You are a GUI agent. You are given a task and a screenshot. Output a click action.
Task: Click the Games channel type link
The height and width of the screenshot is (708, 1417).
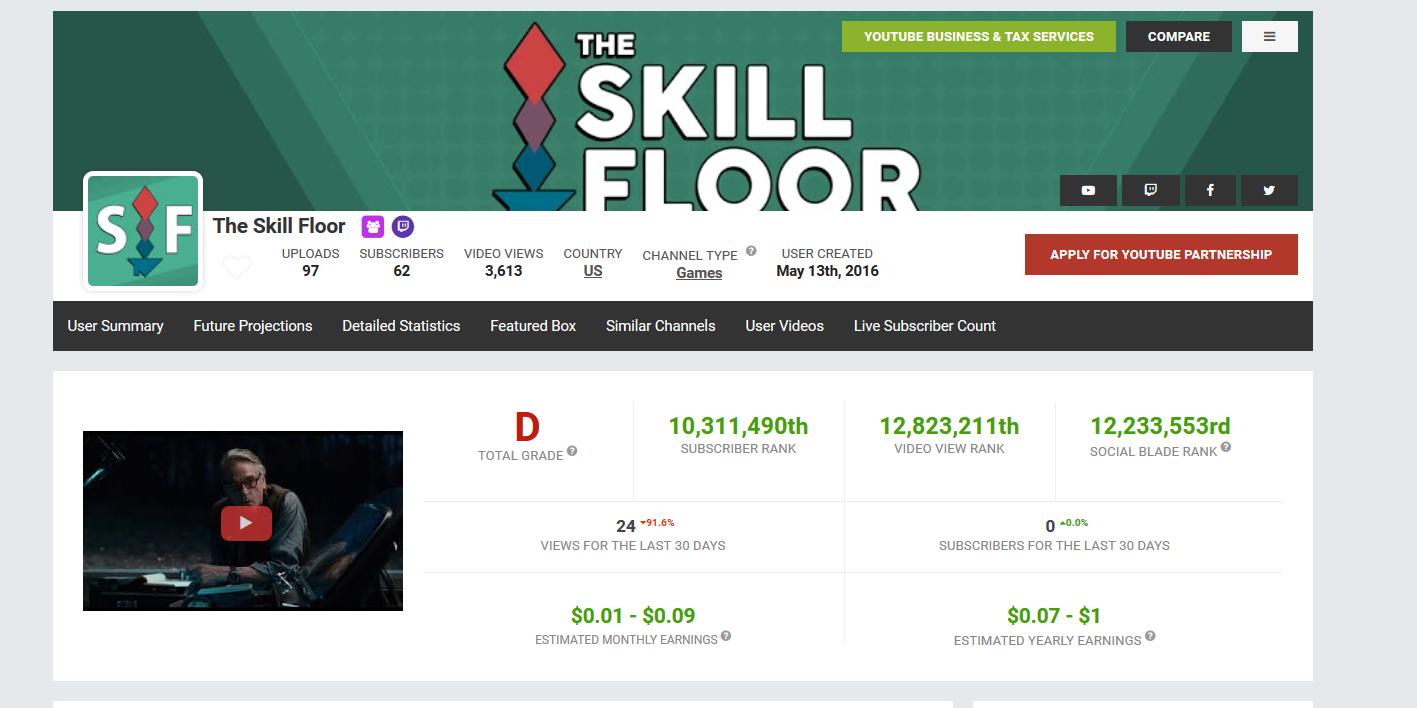(699, 273)
